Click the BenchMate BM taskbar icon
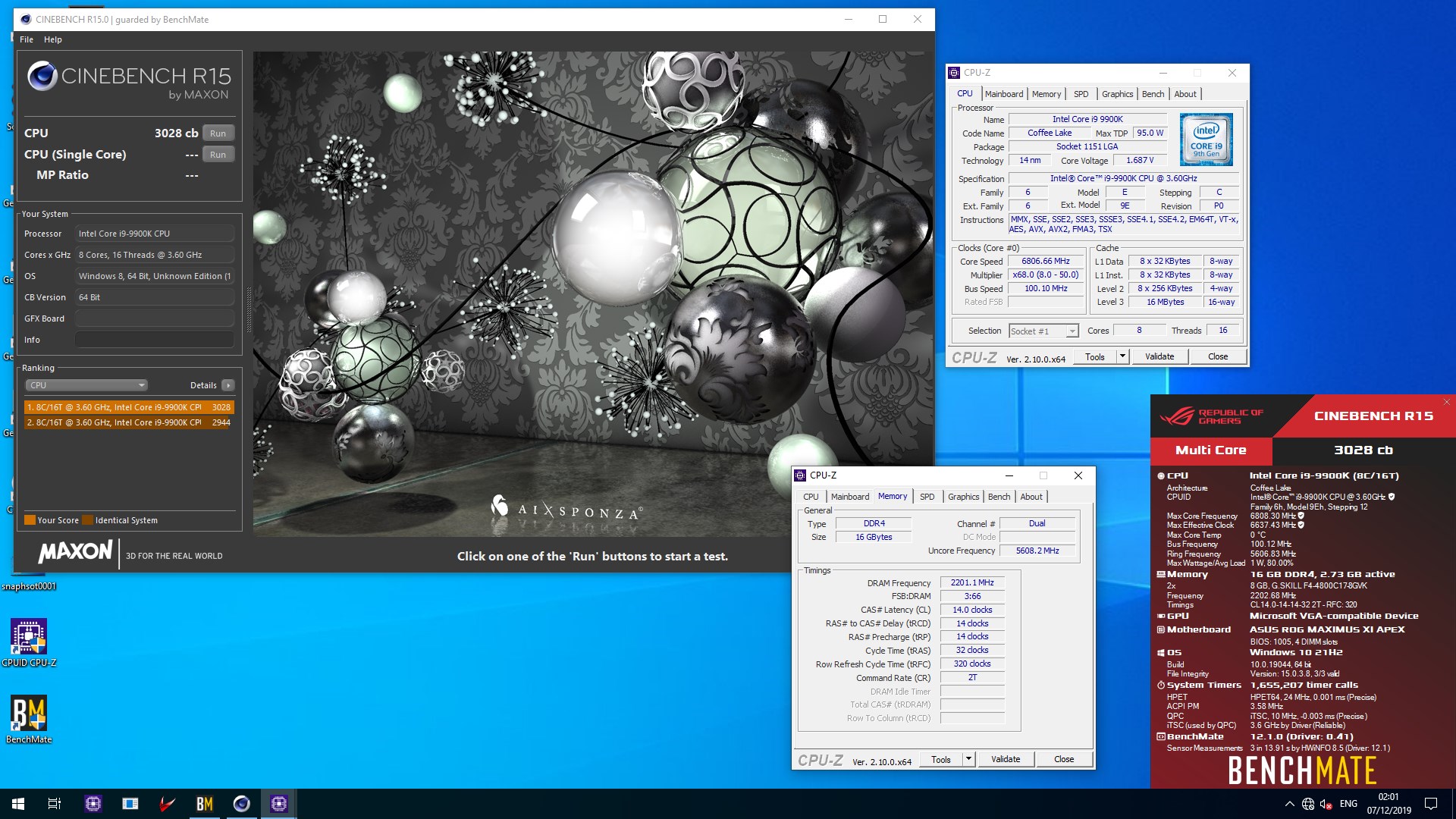 tap(205, 804)
